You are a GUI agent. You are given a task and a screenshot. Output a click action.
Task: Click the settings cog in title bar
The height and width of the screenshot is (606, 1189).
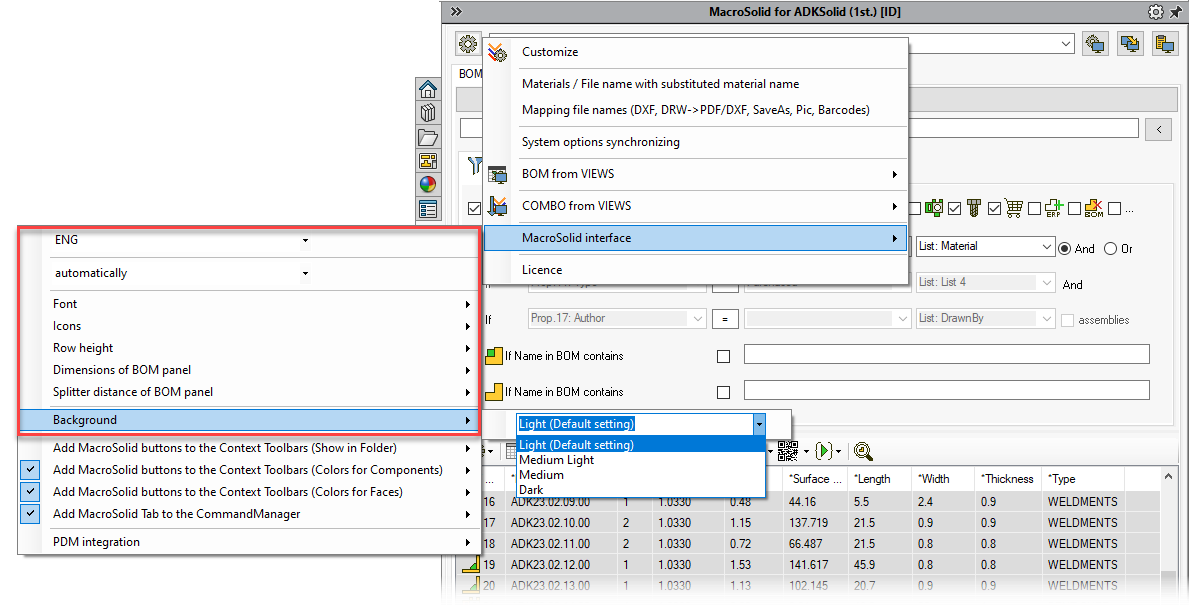coord(1156,11)
